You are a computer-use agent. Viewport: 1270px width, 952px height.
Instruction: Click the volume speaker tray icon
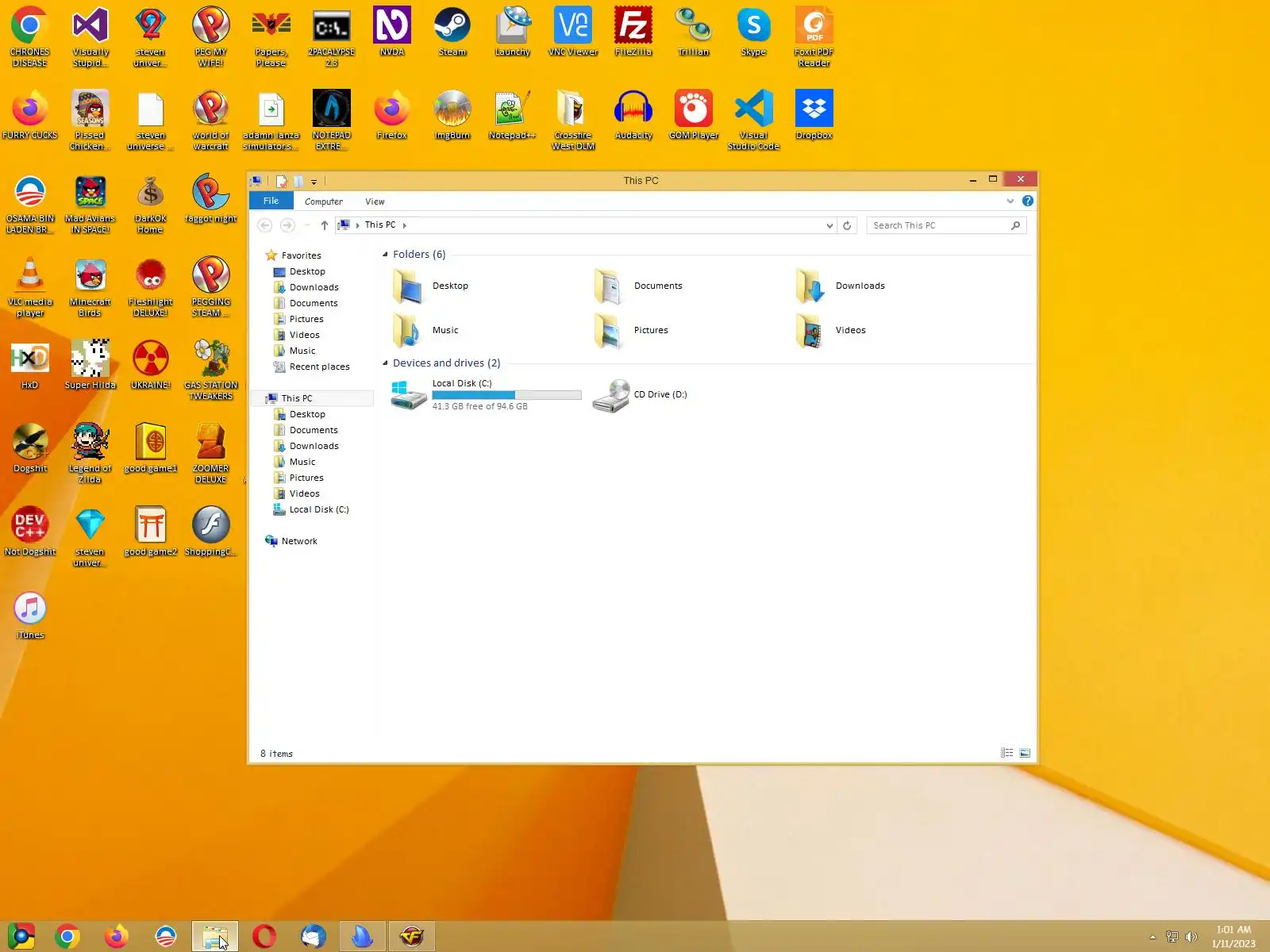click(x=1191, y=937)
